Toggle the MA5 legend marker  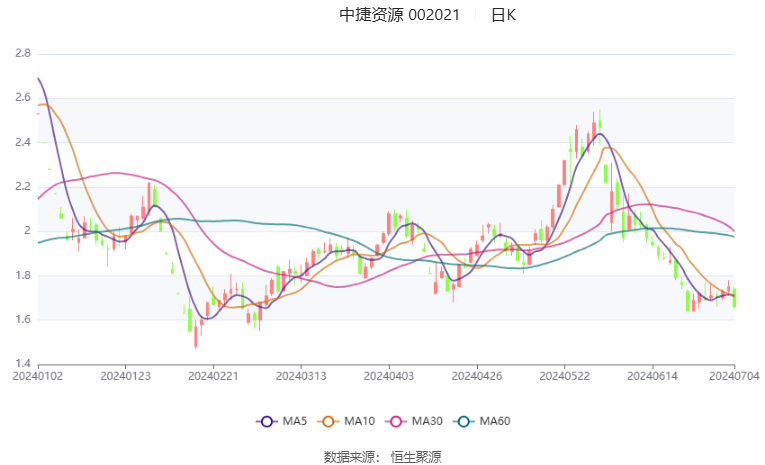(x=282, y=421)
